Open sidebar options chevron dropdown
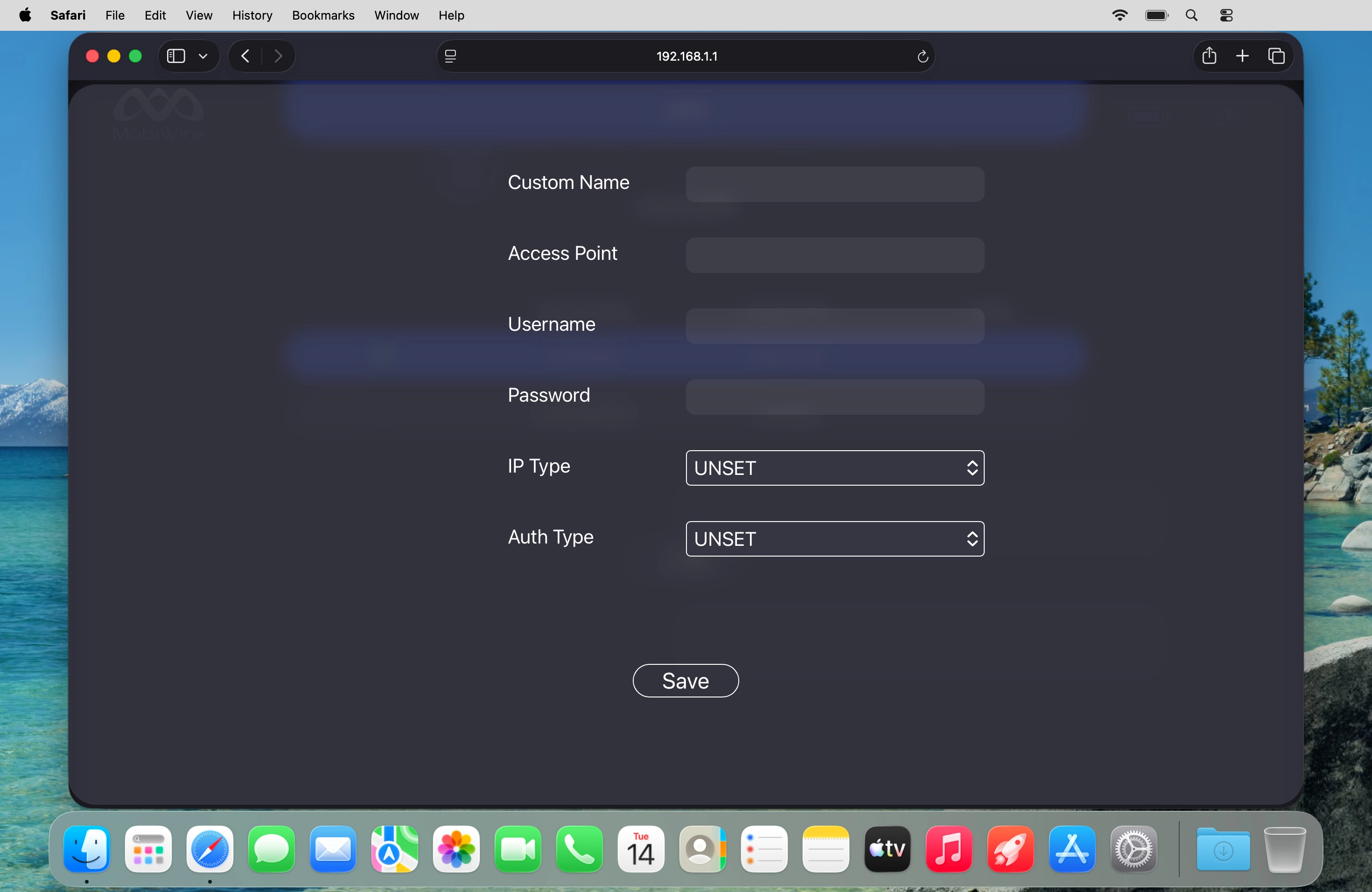1372x892 pixels. pyautogui.click(x=203, y=56)
